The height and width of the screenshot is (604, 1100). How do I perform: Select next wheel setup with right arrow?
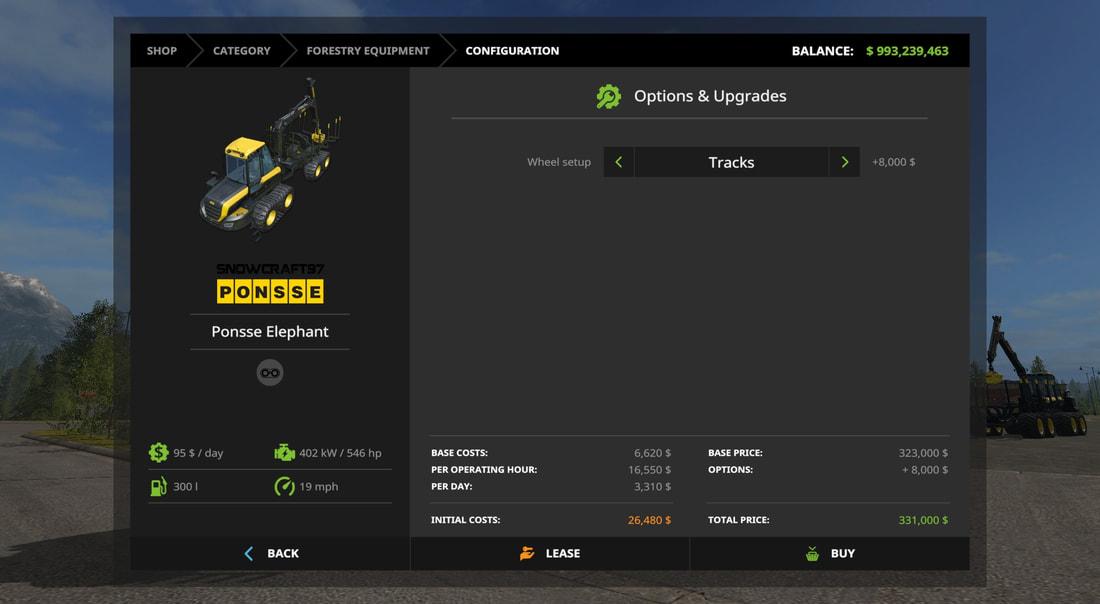click(x=845, y=162)
